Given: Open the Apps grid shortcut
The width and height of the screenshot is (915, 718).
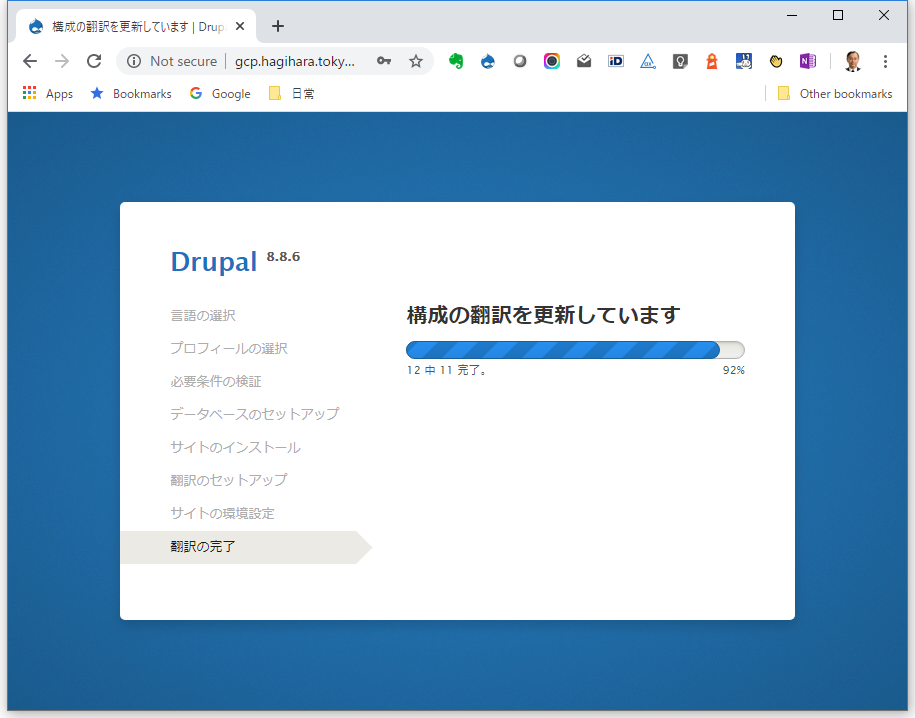Looking at the screenshot, I should [48, 93].
